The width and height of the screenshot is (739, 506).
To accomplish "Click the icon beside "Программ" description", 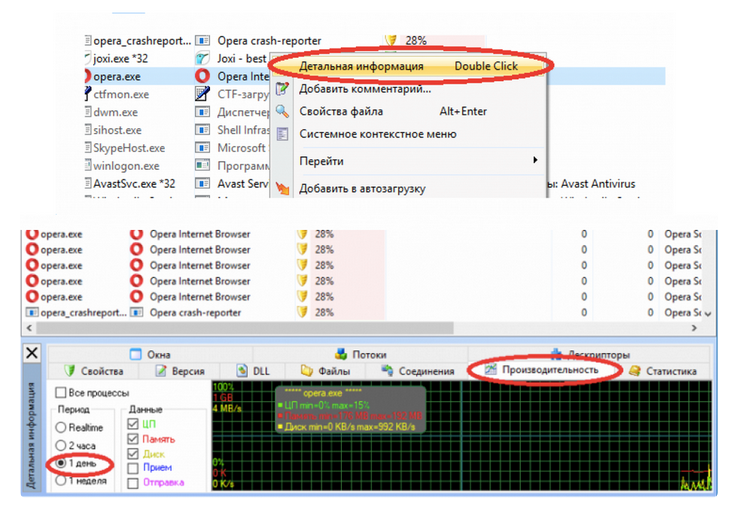I will (202, 165).
